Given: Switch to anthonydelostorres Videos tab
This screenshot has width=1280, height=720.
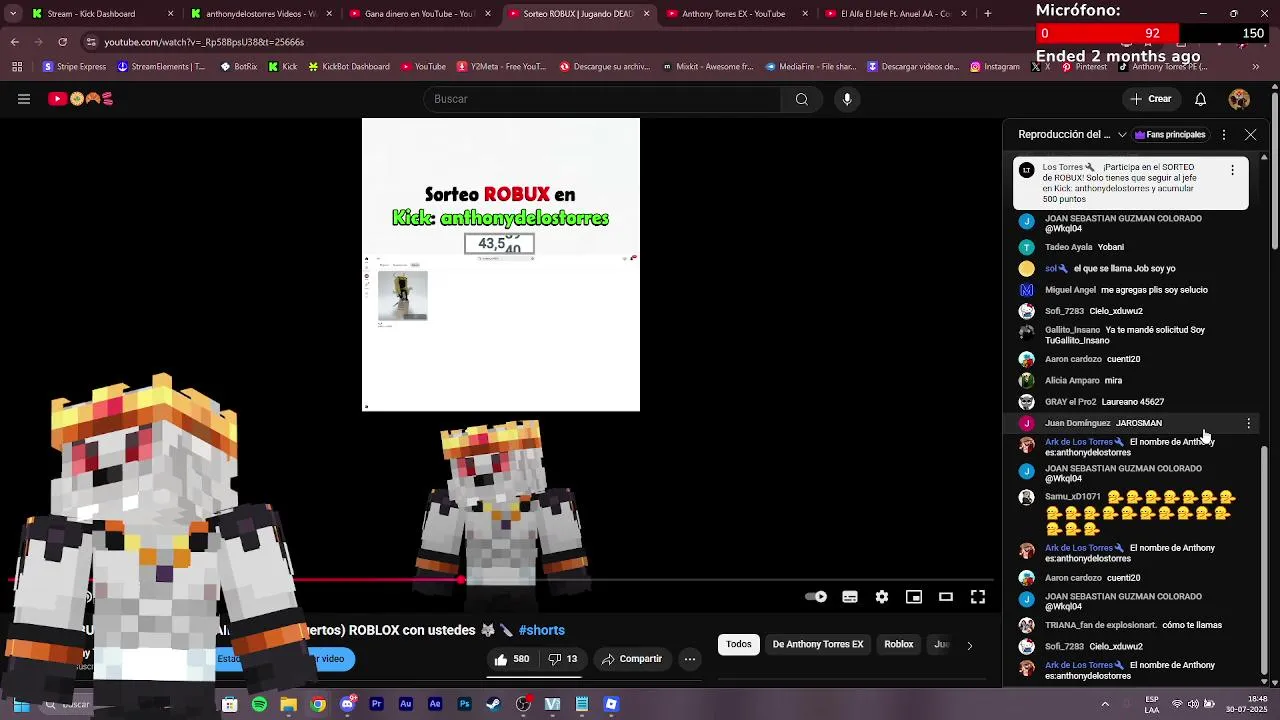Looking at the screenshot, I should pyautogui.click(x=261, y=14).
